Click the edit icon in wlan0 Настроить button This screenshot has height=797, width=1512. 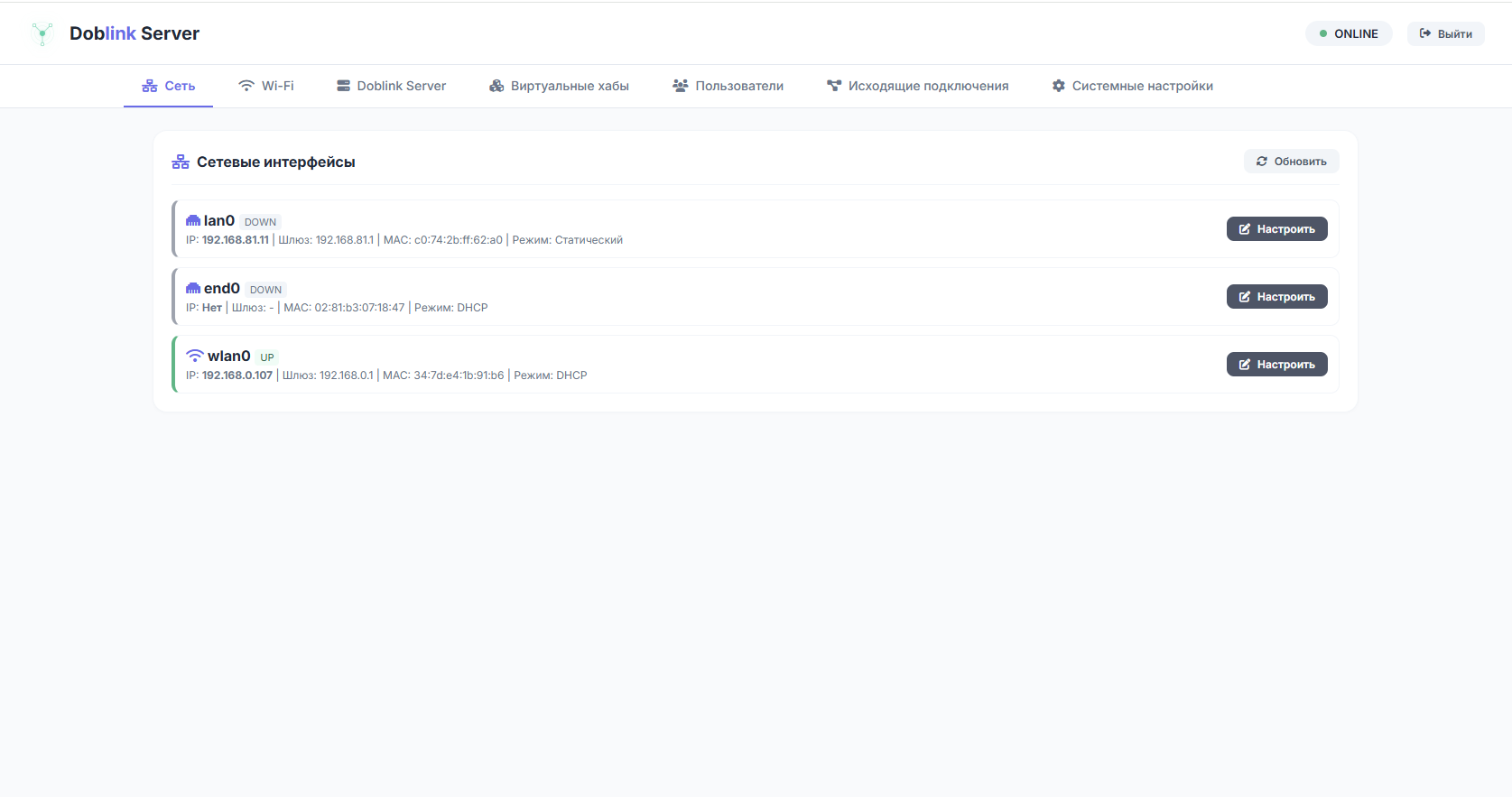click(1245, 365)
